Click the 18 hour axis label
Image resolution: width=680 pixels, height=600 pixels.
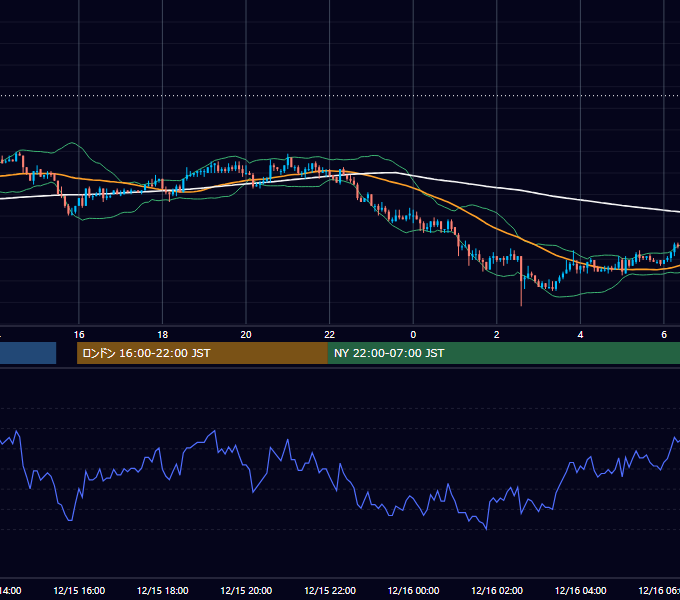(163, 335)
